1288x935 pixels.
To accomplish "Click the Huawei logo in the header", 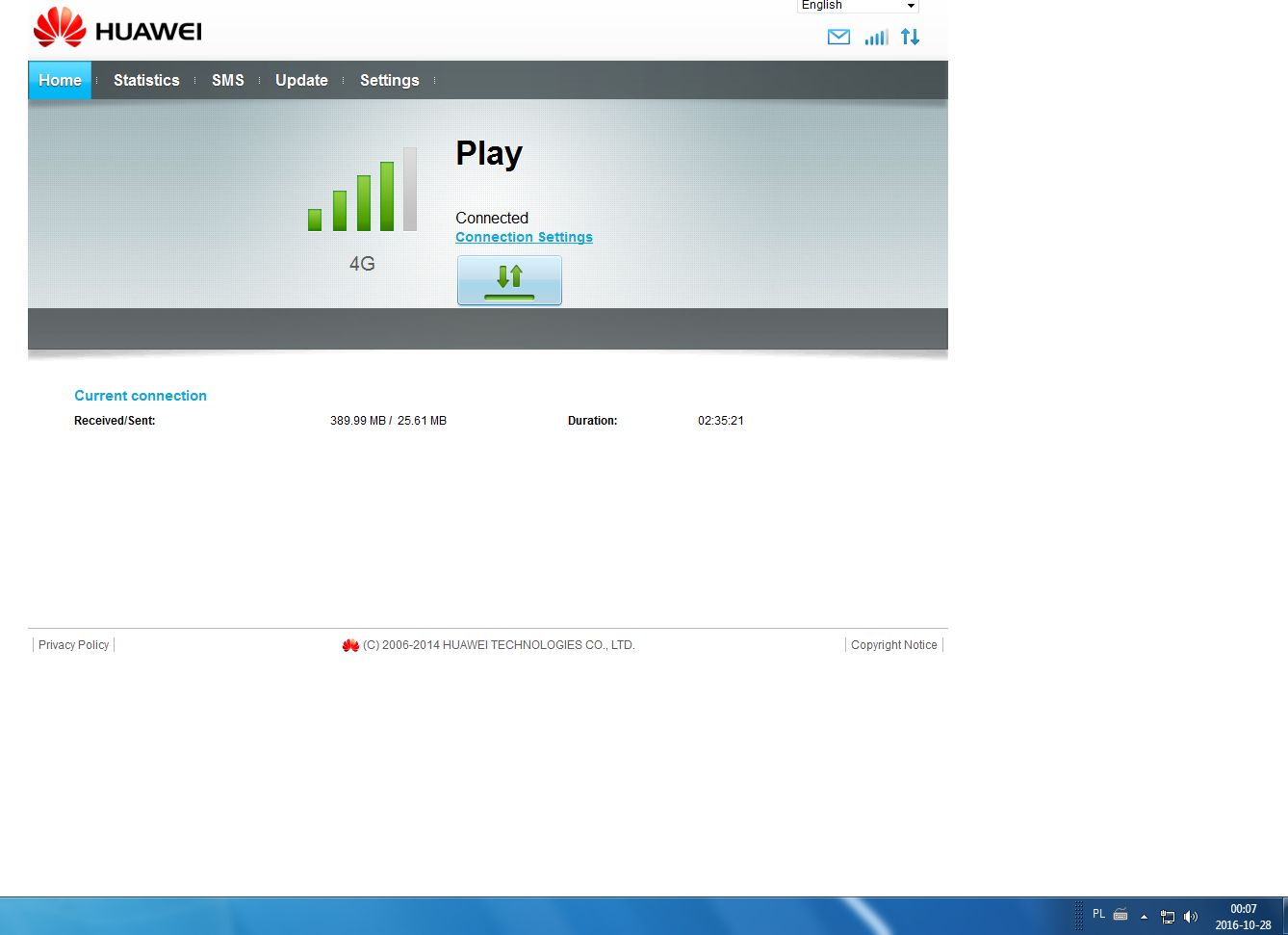I will pos(117,29).
